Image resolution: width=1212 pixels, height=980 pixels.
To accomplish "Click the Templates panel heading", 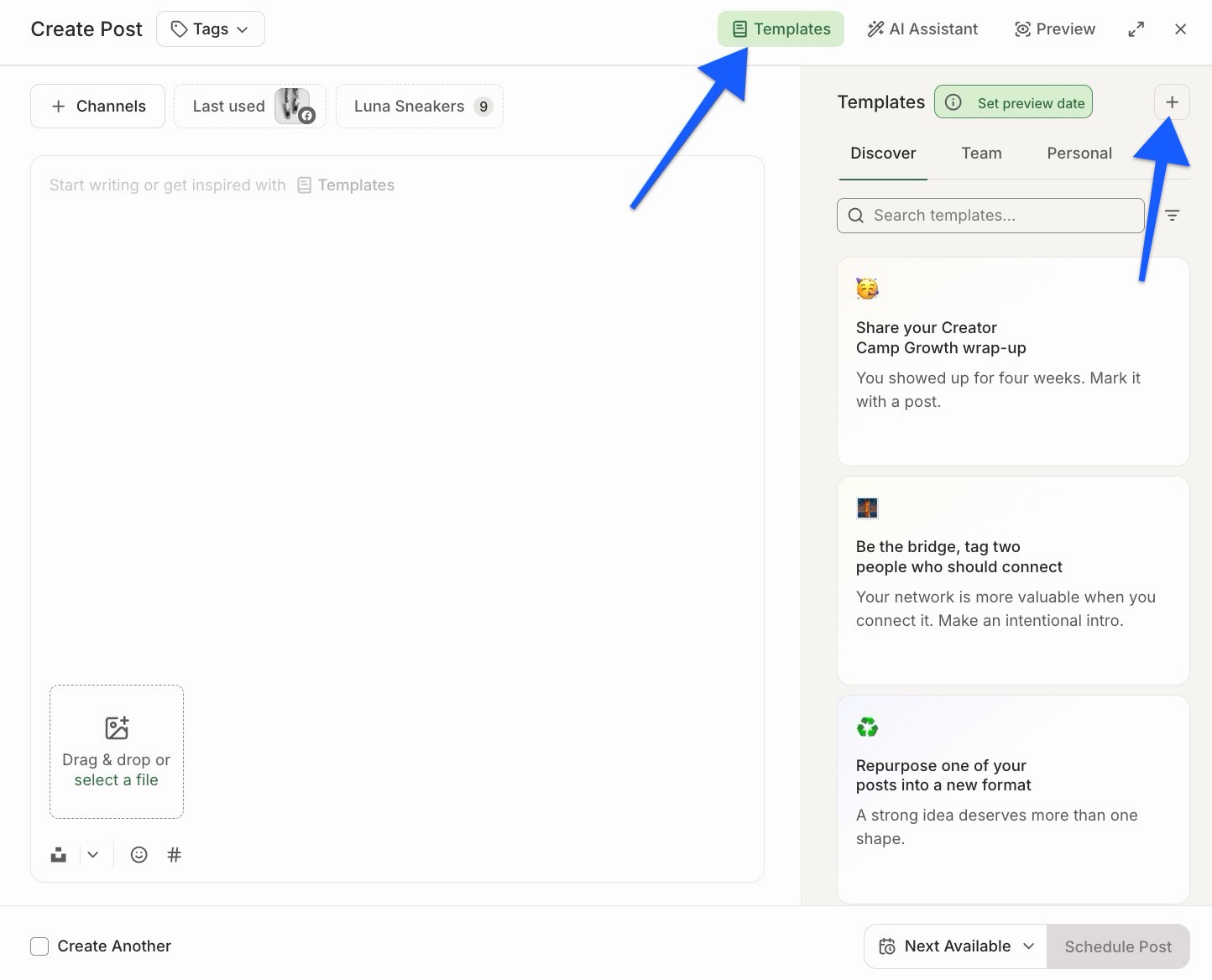I will (881, 102).
